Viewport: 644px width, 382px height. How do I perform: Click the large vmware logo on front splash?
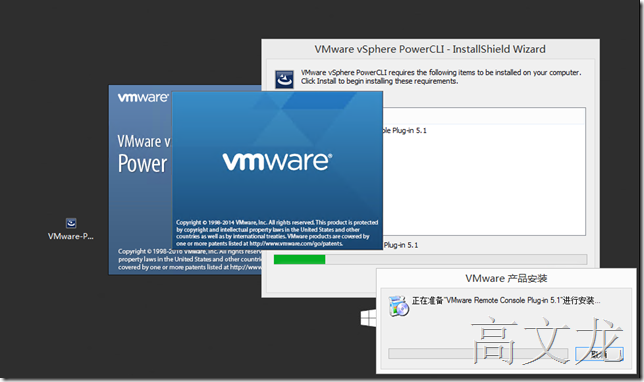pyautogui.click(x=277, y=161)
